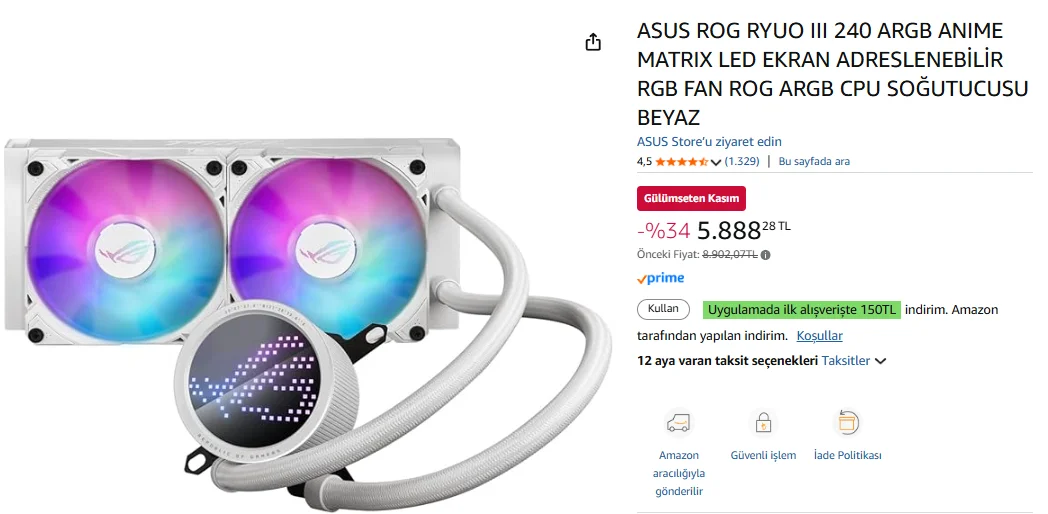Expand the rating breakdown chevron beside stars
1048x514 pixels.
click(716, 162)
